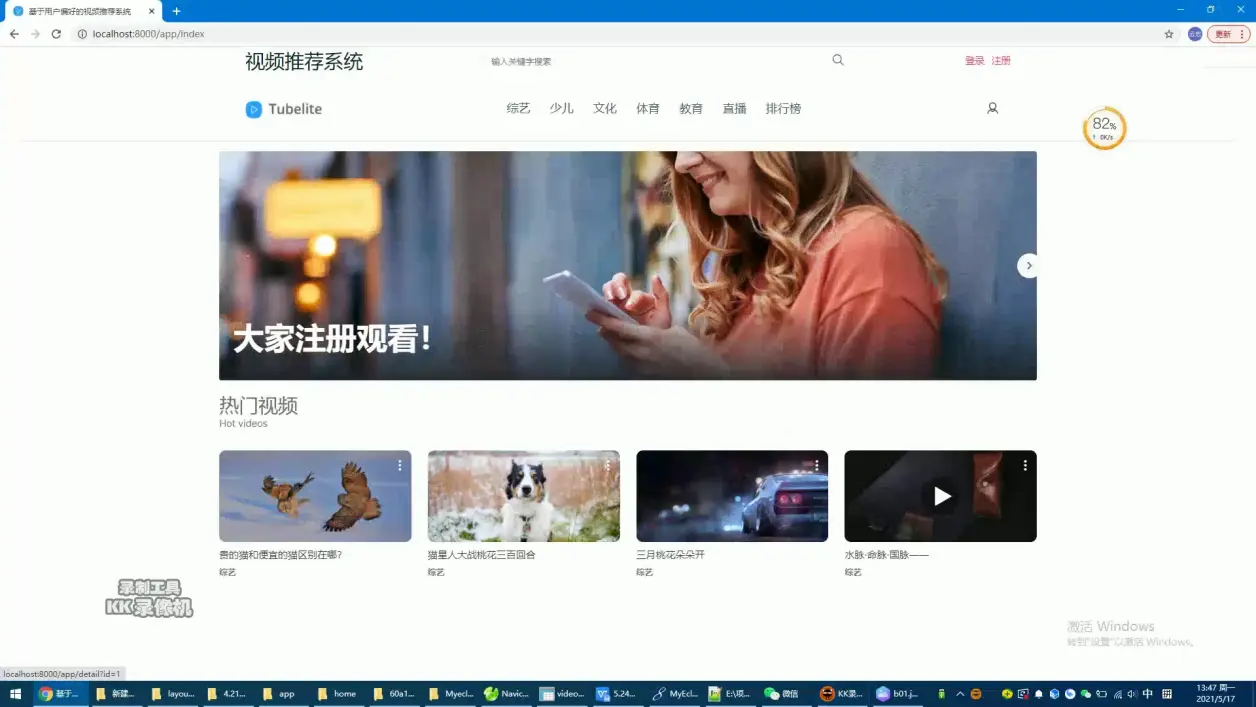Open the car video thumbnail
1256x707 pixels.
tap(732, 496)
